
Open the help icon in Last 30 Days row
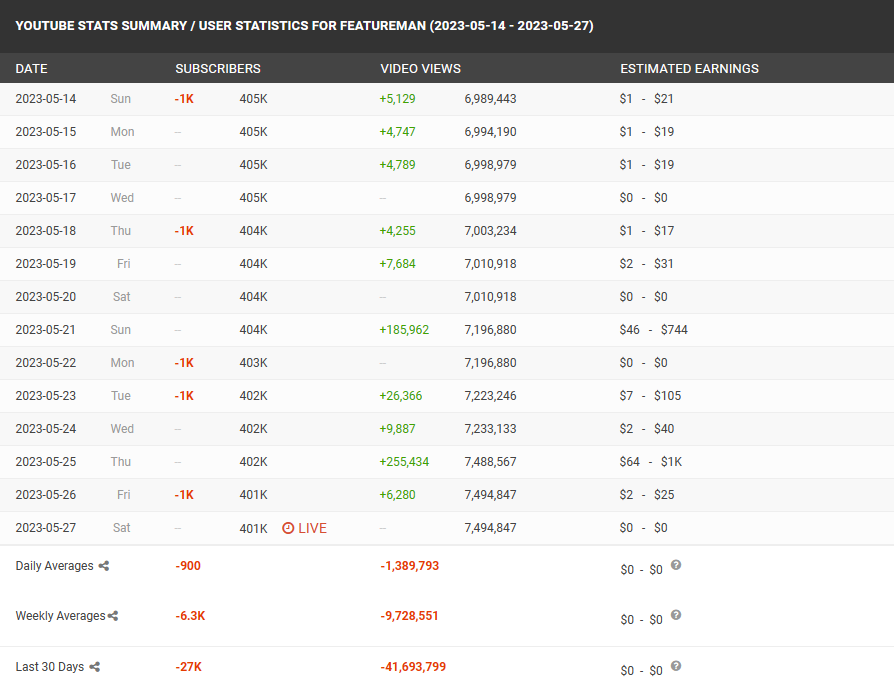(x=676, y=666)
